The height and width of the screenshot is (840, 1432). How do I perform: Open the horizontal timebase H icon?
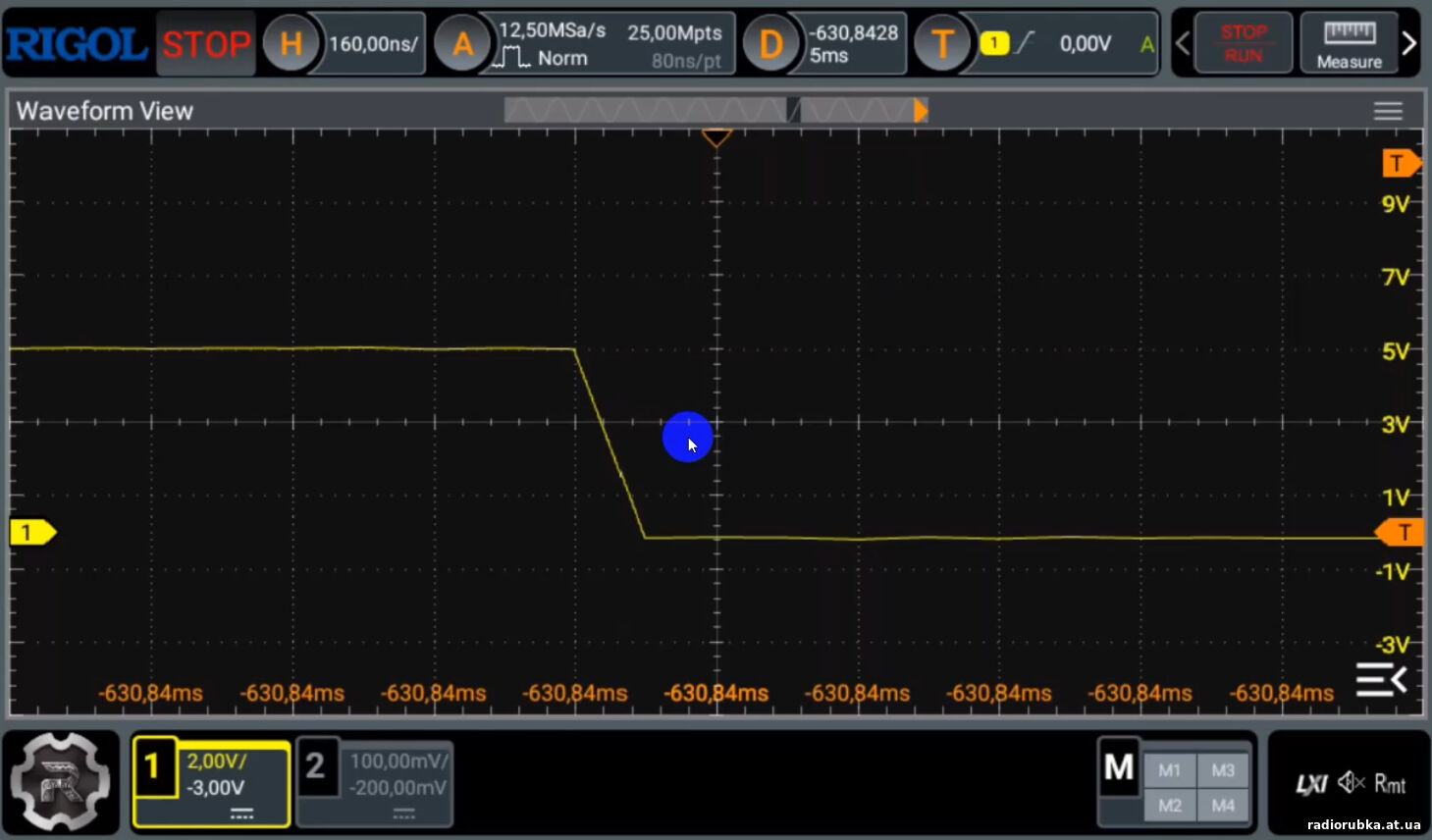click(x=291, y=44)
